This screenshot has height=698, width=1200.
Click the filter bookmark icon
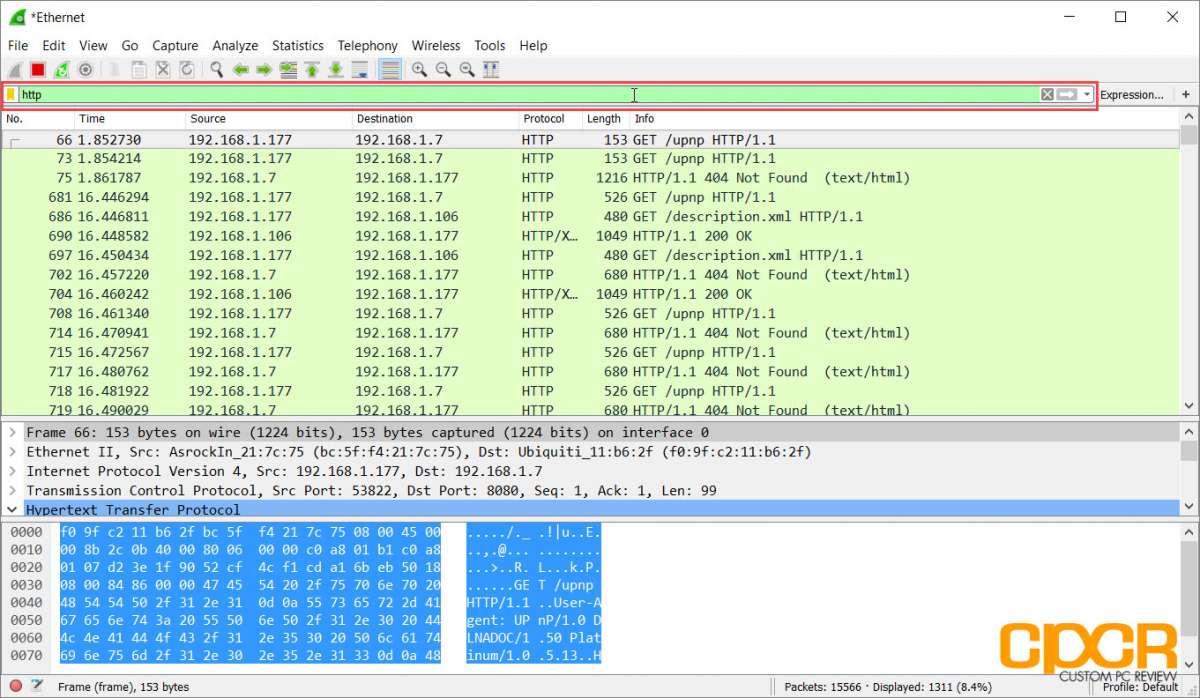pyautogui.click(x=11, y=95)
